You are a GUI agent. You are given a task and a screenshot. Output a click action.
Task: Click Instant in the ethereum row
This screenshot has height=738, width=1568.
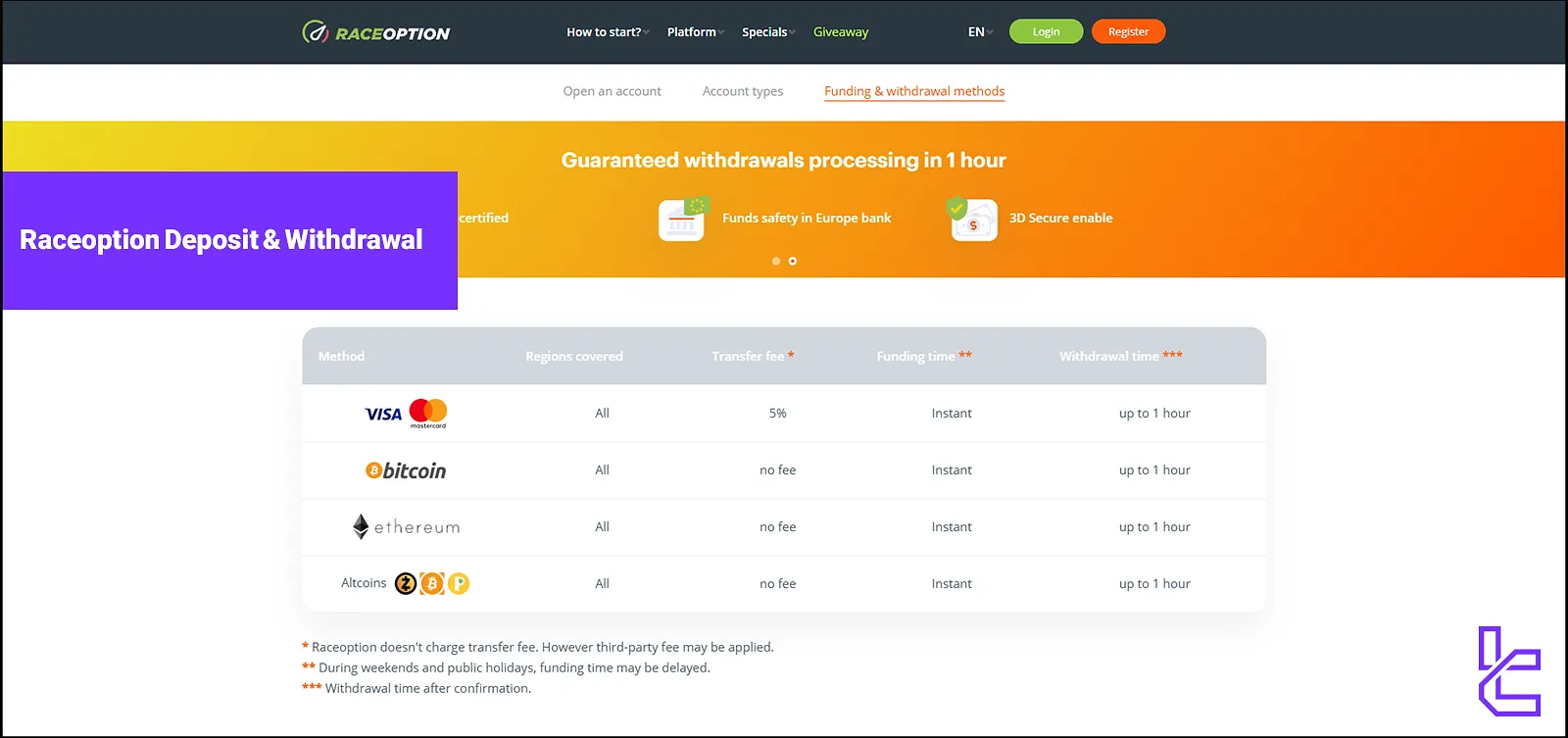pyautogui.click(x=952, y=527)
